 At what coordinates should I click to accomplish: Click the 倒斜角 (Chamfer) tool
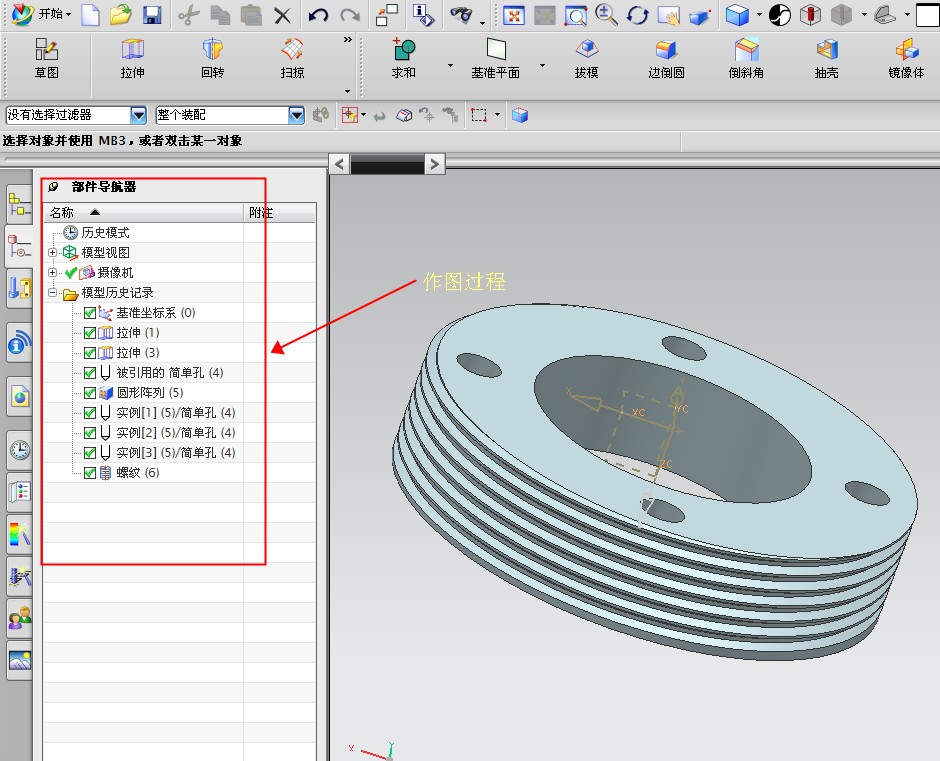point(746,58)
